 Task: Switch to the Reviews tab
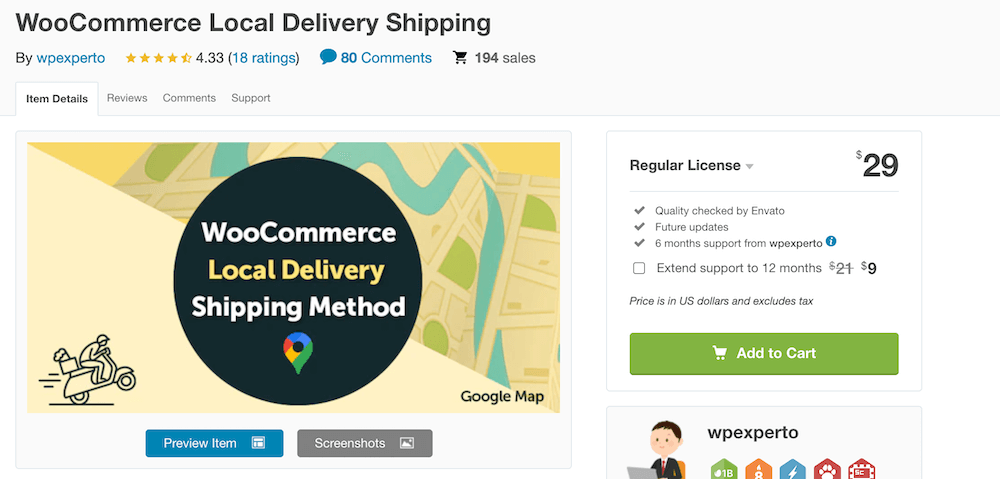click(x=127, y=98)
